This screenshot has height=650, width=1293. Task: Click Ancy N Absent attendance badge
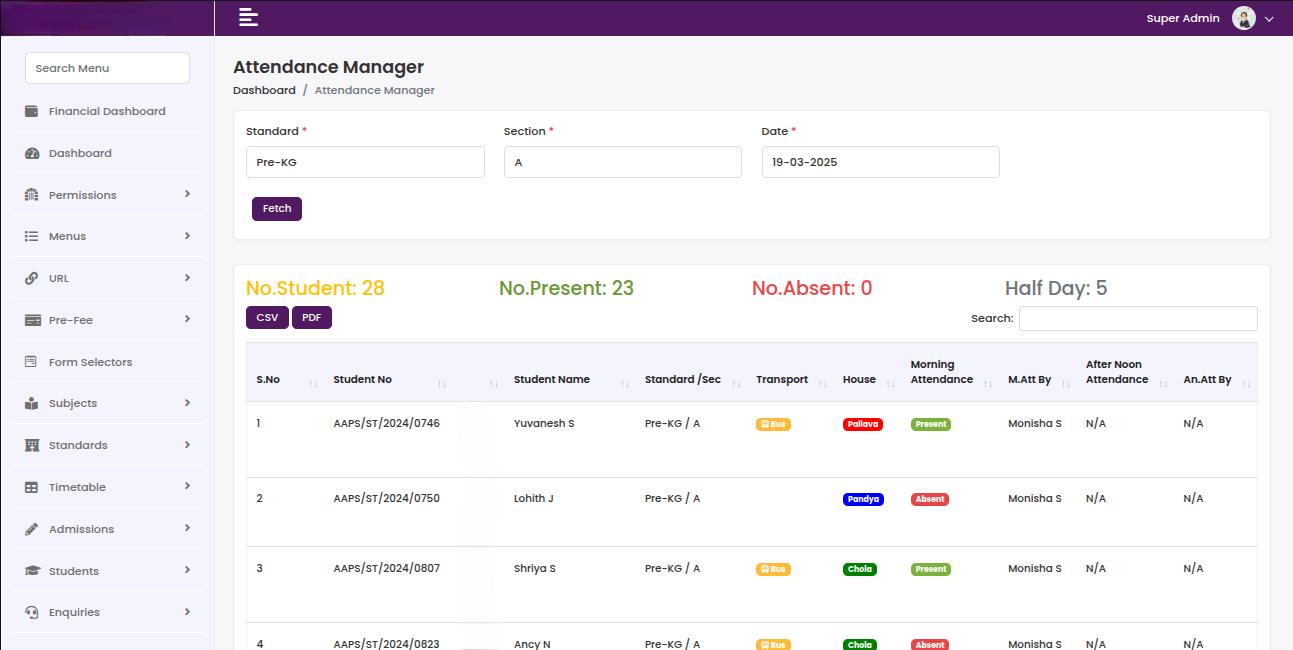tap(930, 645)
